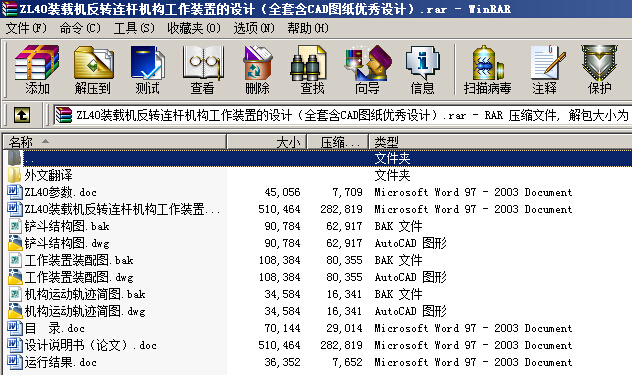Click the 注释 (Comment) toolbar icon
Viewport: 632px width, 375px height.
[x=547, y=62]
